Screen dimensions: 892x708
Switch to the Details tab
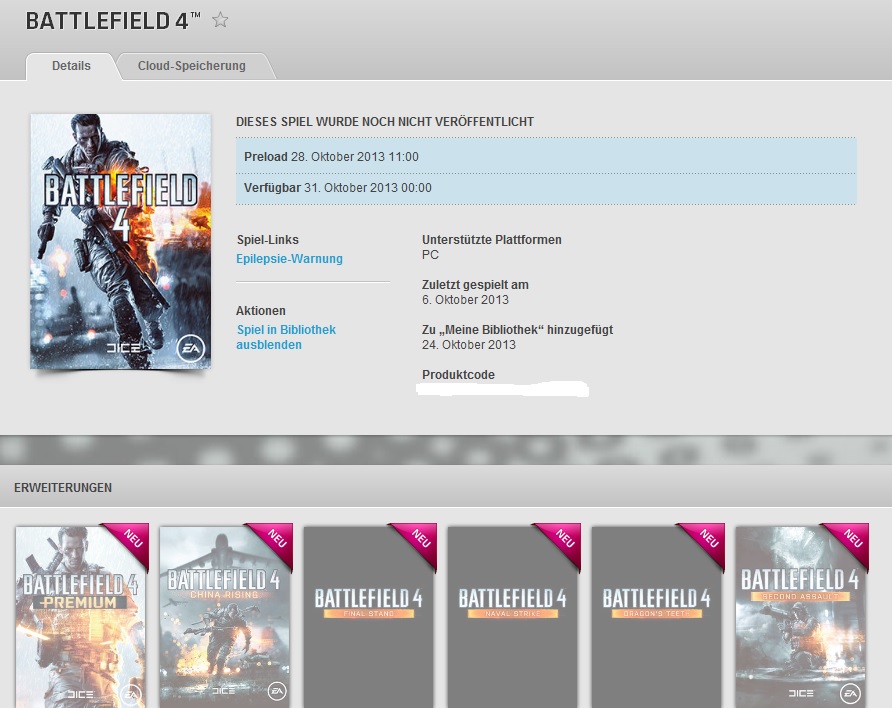[x=71, y=66]
